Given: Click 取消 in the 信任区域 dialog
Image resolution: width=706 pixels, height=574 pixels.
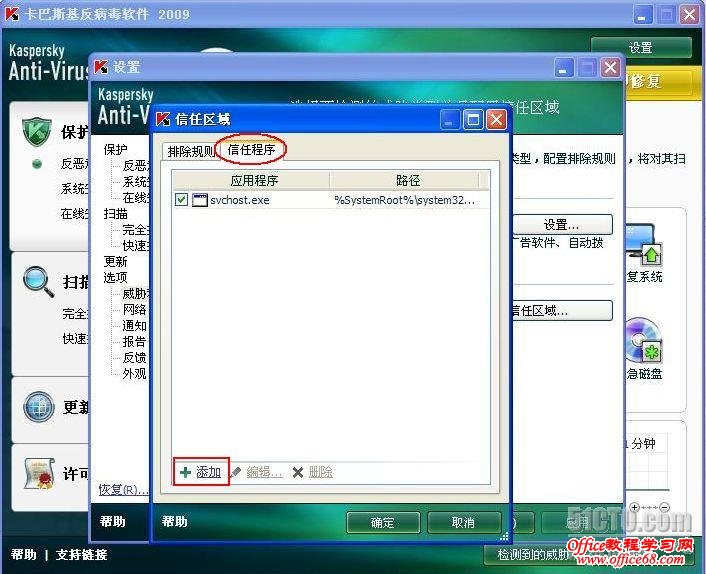Looking at the screenshot, I should [463, 522].
